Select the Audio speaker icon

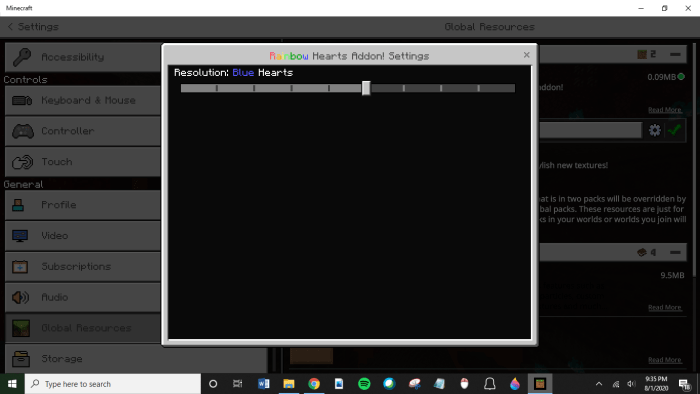click(x=20, y=297)
